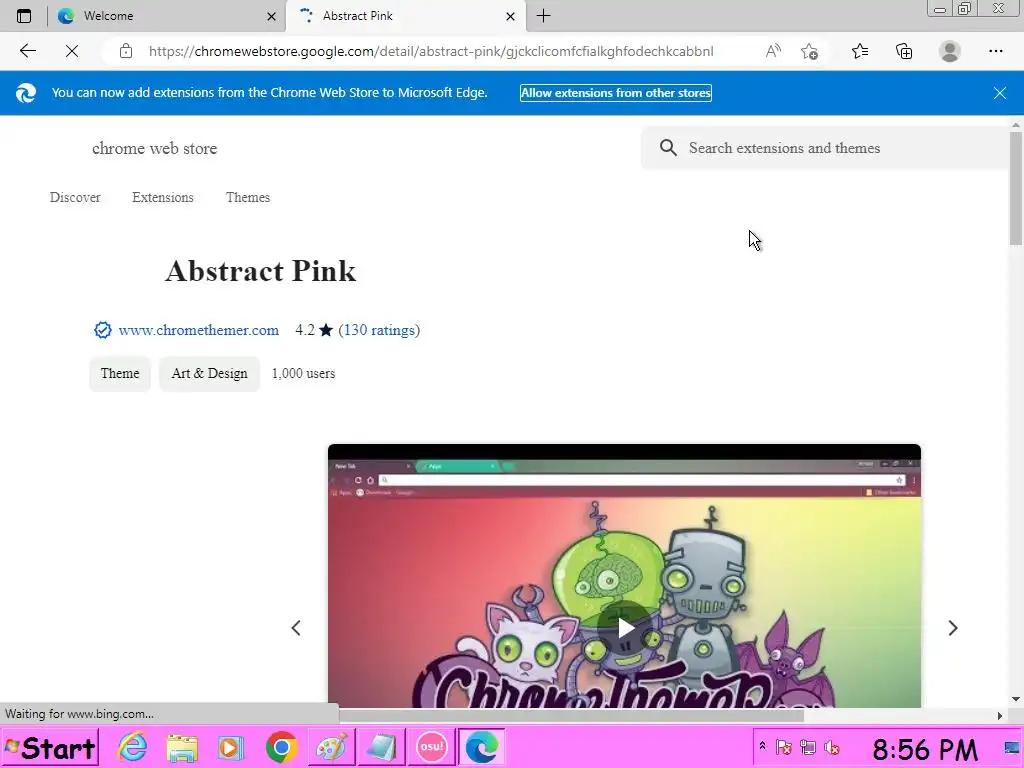Viewport: 1024px width, 768px height.
Task: Click the horizontal scrollbar right arrow
Action: pyautogui.click(x=1000, y=716)
